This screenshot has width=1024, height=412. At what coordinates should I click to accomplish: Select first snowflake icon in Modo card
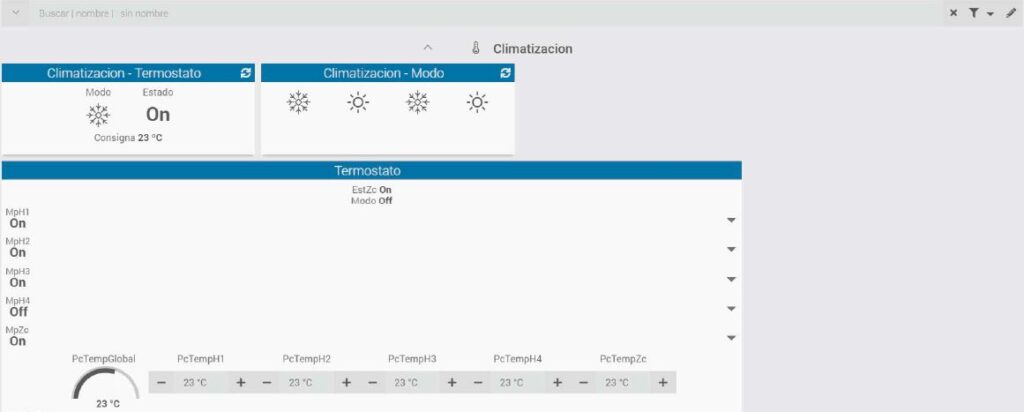(298, 102)
